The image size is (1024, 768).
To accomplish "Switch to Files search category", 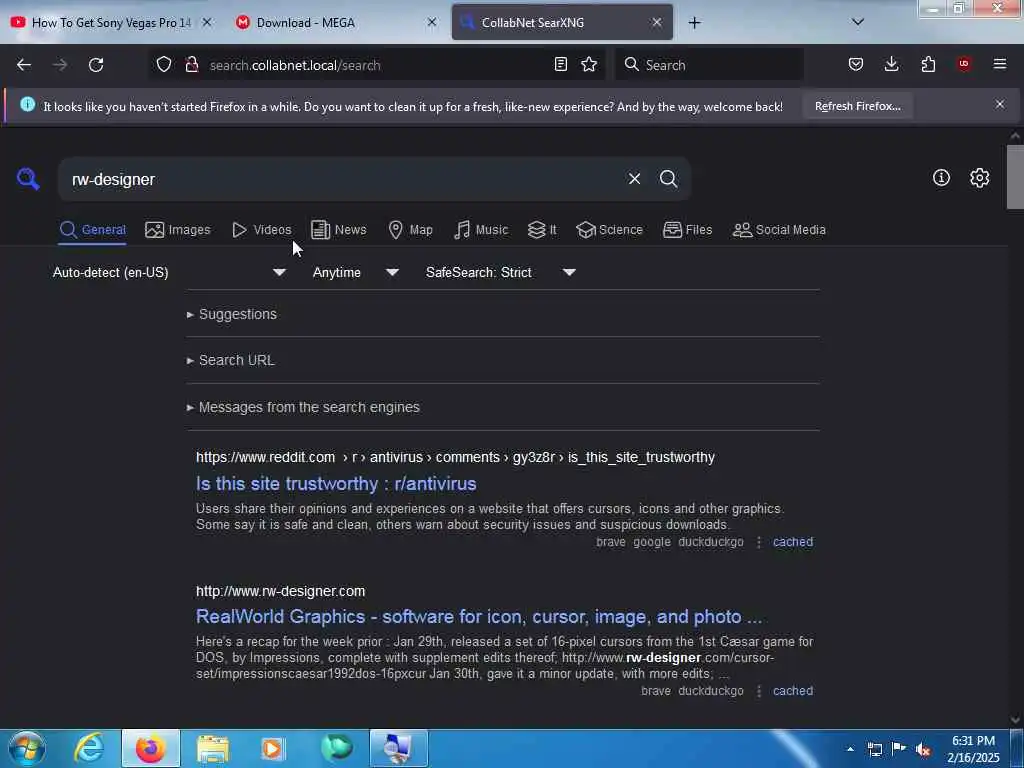I will (687, 230).
